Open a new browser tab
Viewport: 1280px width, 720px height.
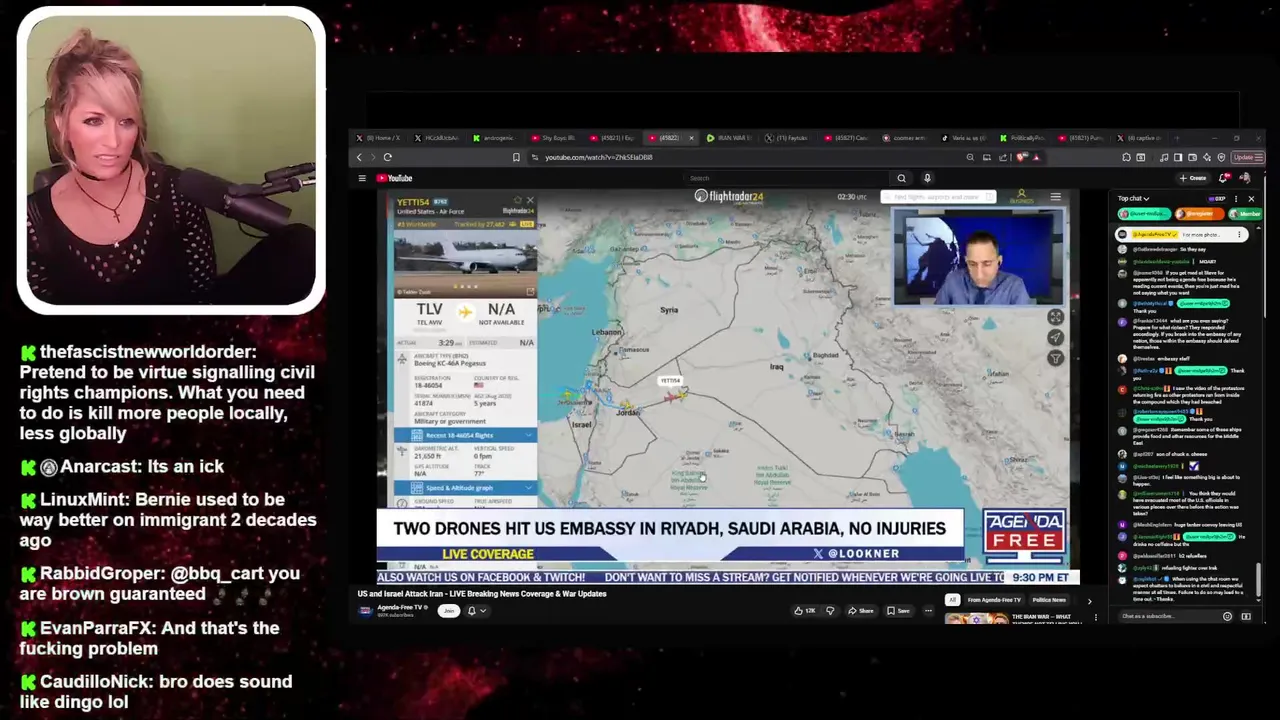pyautogui.click(x=1177, y=138)
